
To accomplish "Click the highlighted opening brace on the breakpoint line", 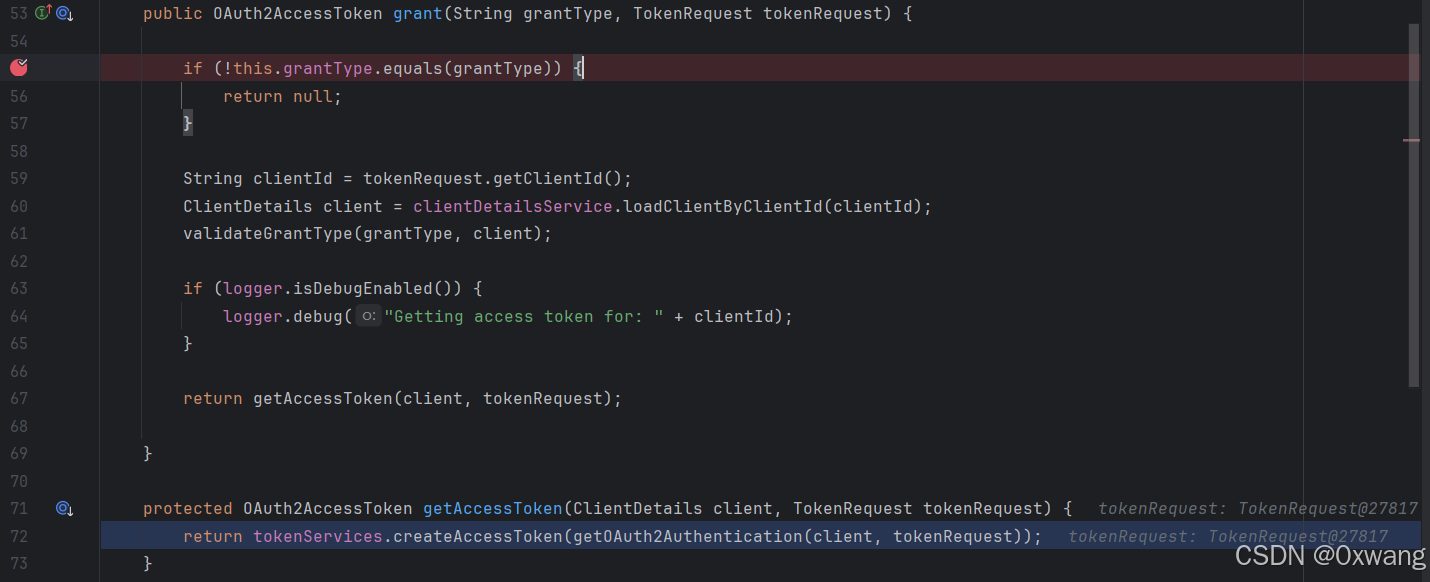I will coord(578,69).
